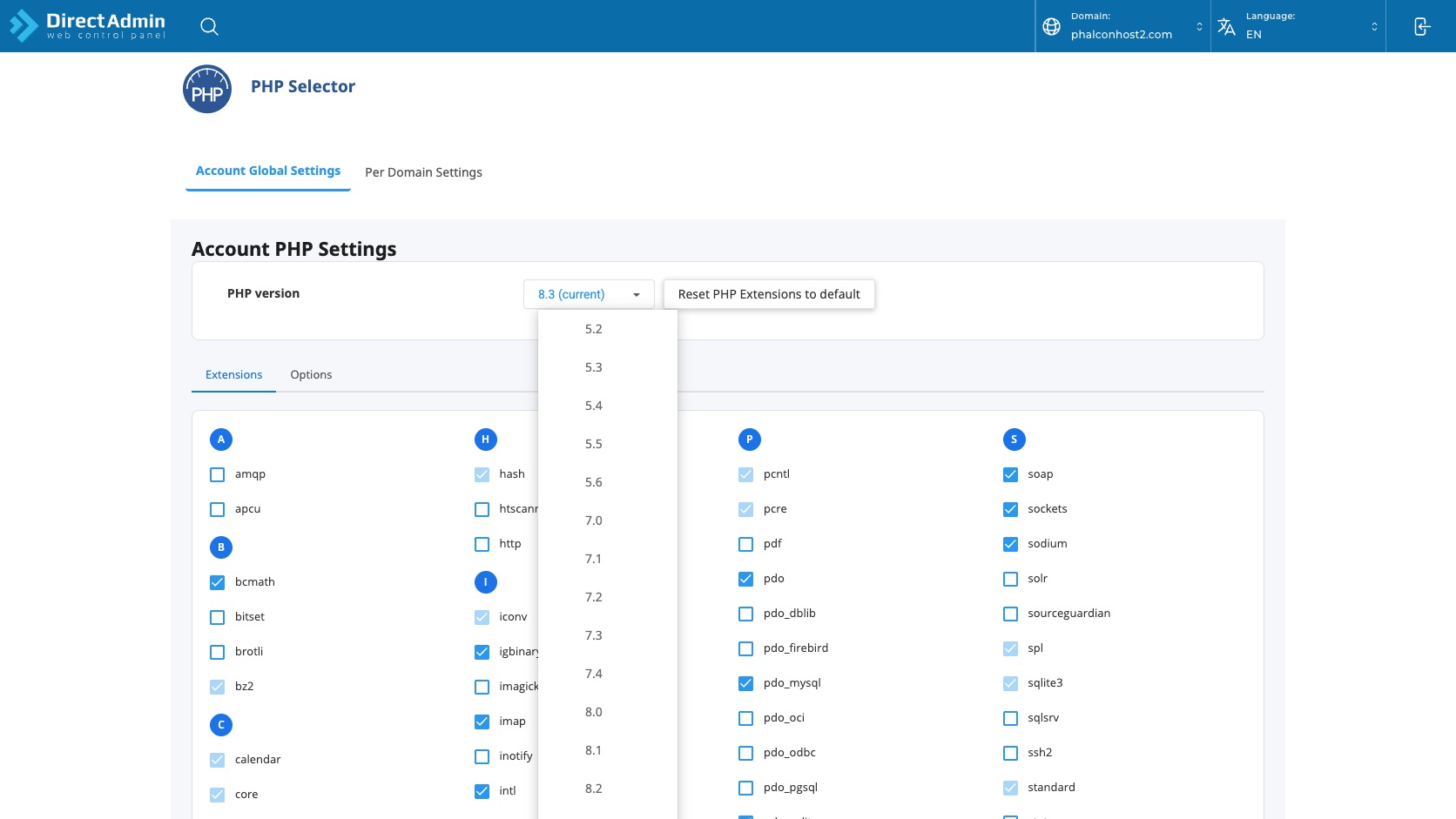Open the Domain selector dropdown
This screenshot has width=1456, height=819.
pos(1123,26)
